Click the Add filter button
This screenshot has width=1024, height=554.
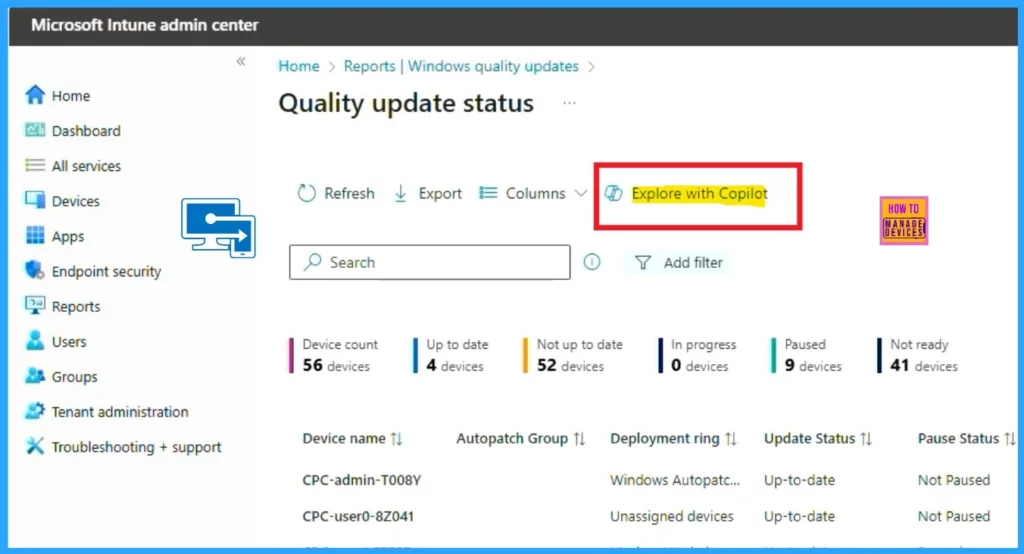point(679,263)
